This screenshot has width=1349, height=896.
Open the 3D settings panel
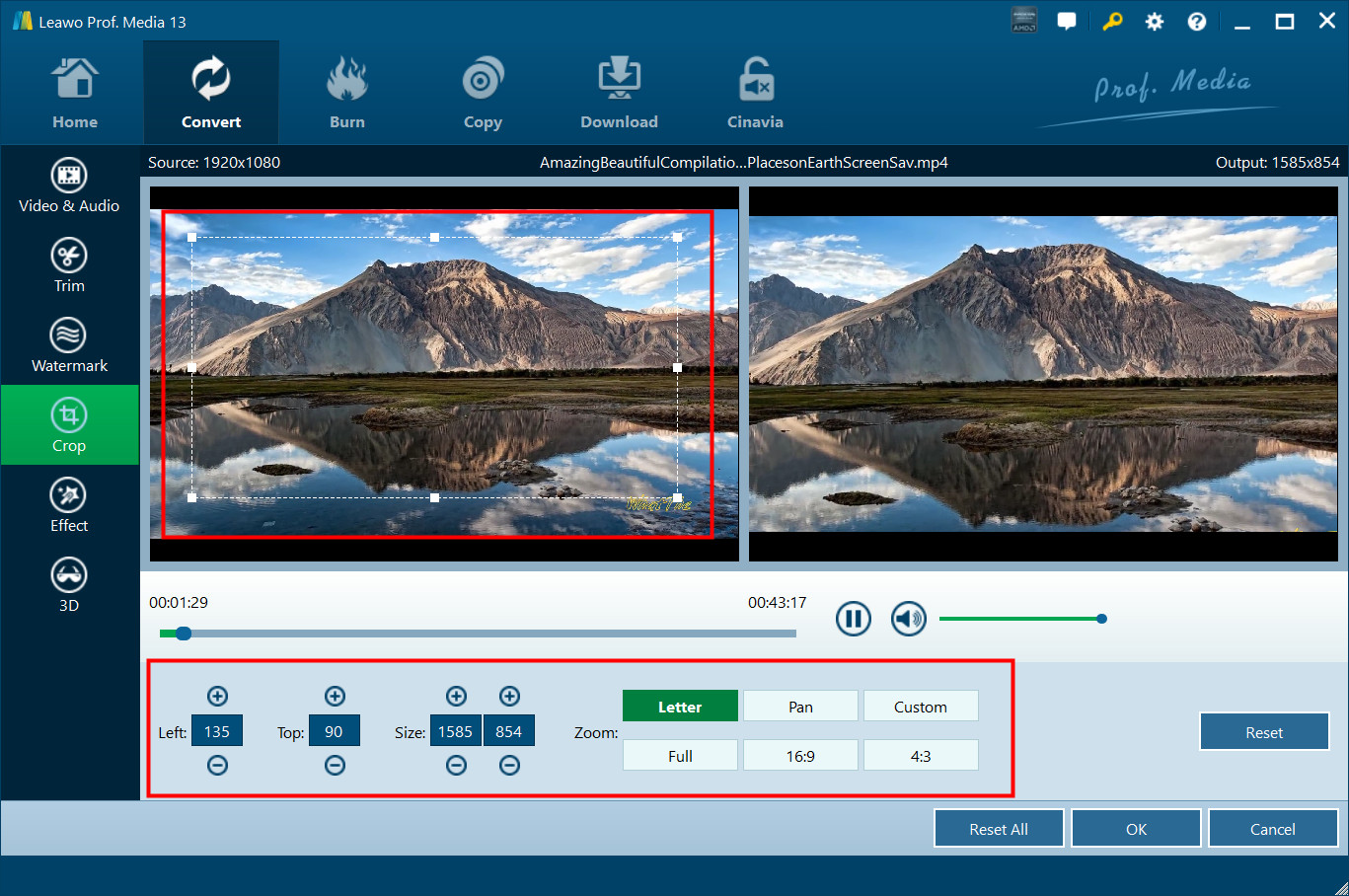(69, 586)
